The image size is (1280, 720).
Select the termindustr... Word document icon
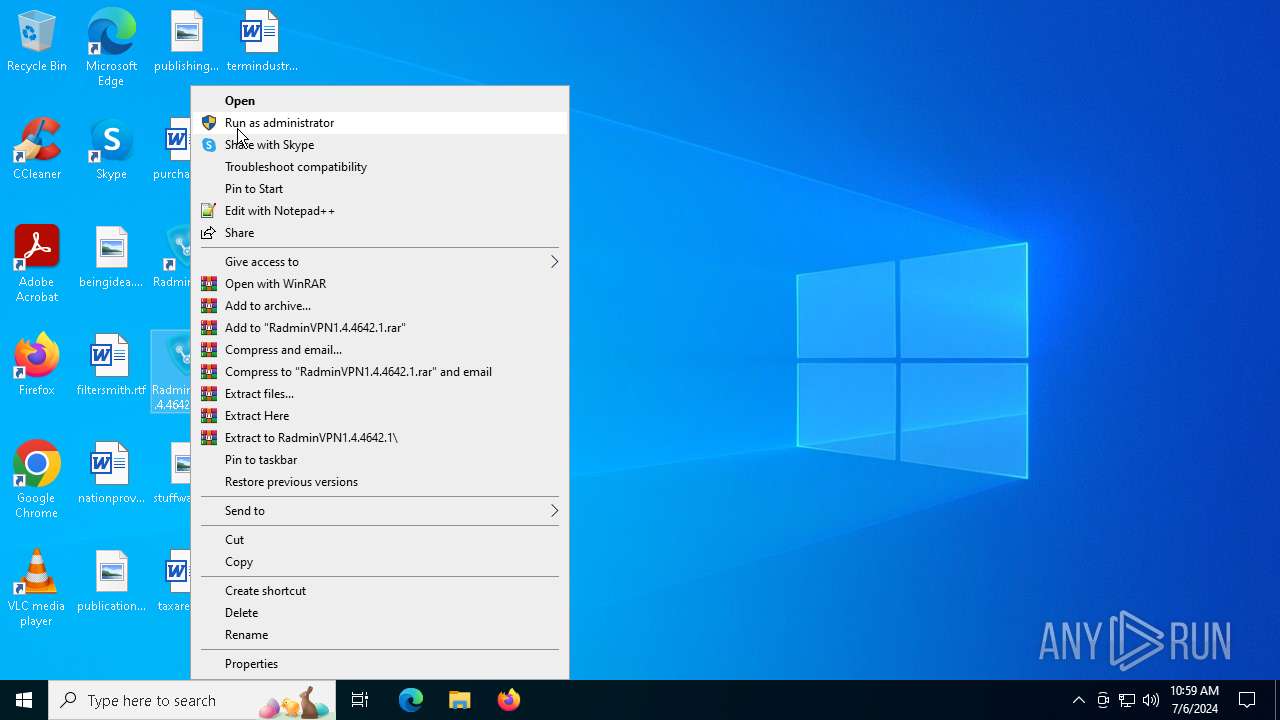point(261,42)
